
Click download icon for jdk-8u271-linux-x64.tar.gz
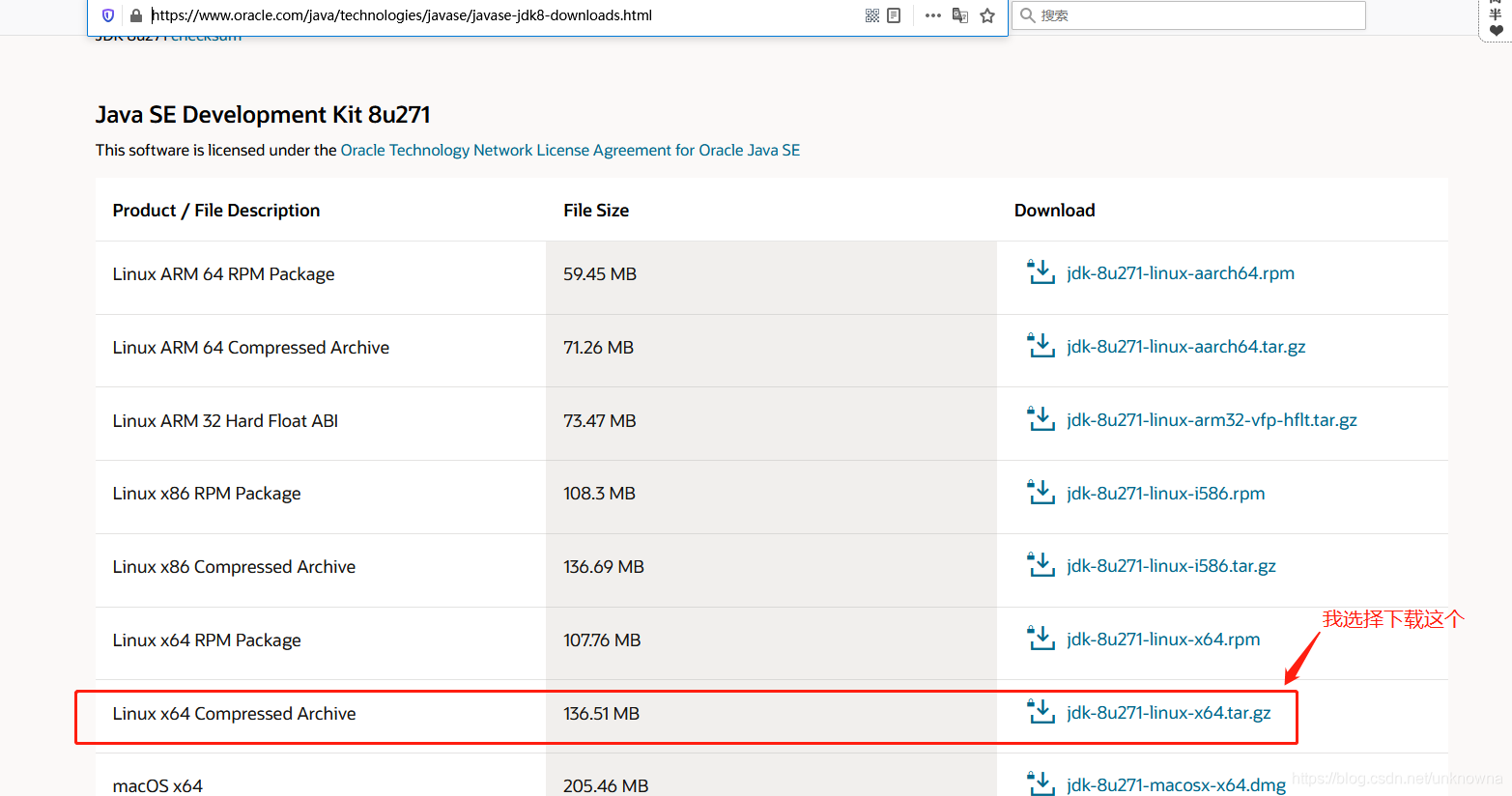coord(1041,712)
